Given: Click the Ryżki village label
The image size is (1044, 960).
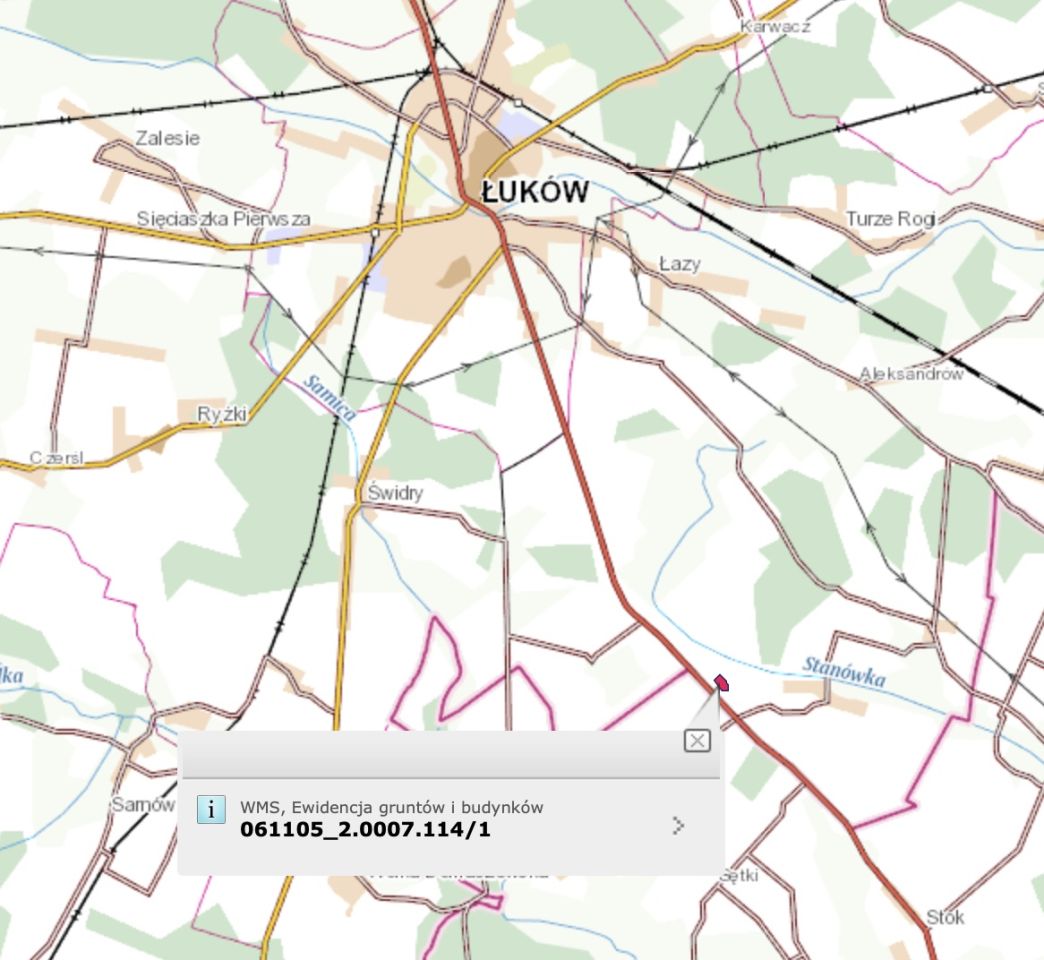Looking at the screenshot, I should (x=222, y=413).
